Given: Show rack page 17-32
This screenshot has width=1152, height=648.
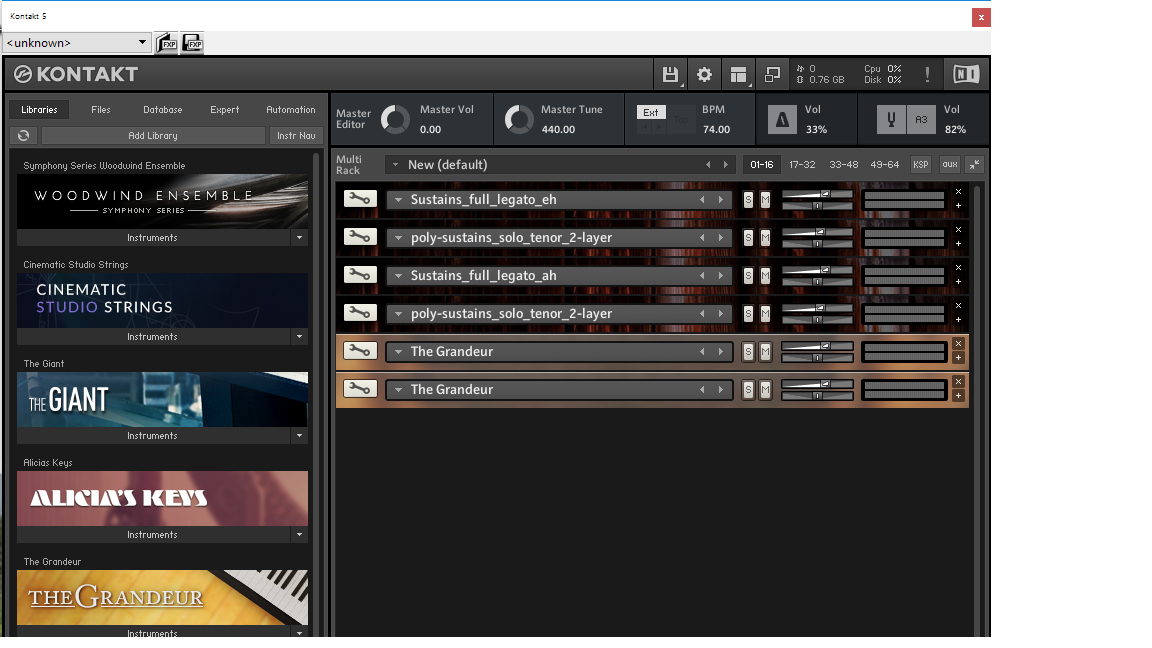Looking at the screenshot, I should [802, 165].
